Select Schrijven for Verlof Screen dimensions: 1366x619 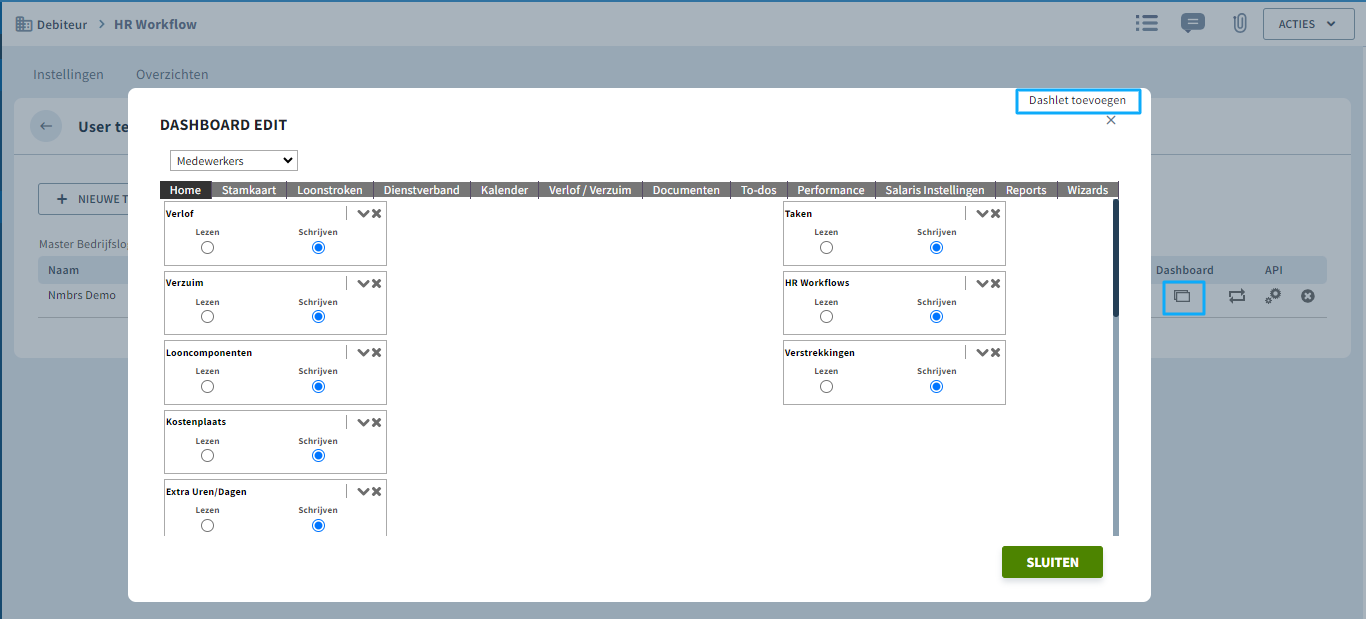pos(318,247)
